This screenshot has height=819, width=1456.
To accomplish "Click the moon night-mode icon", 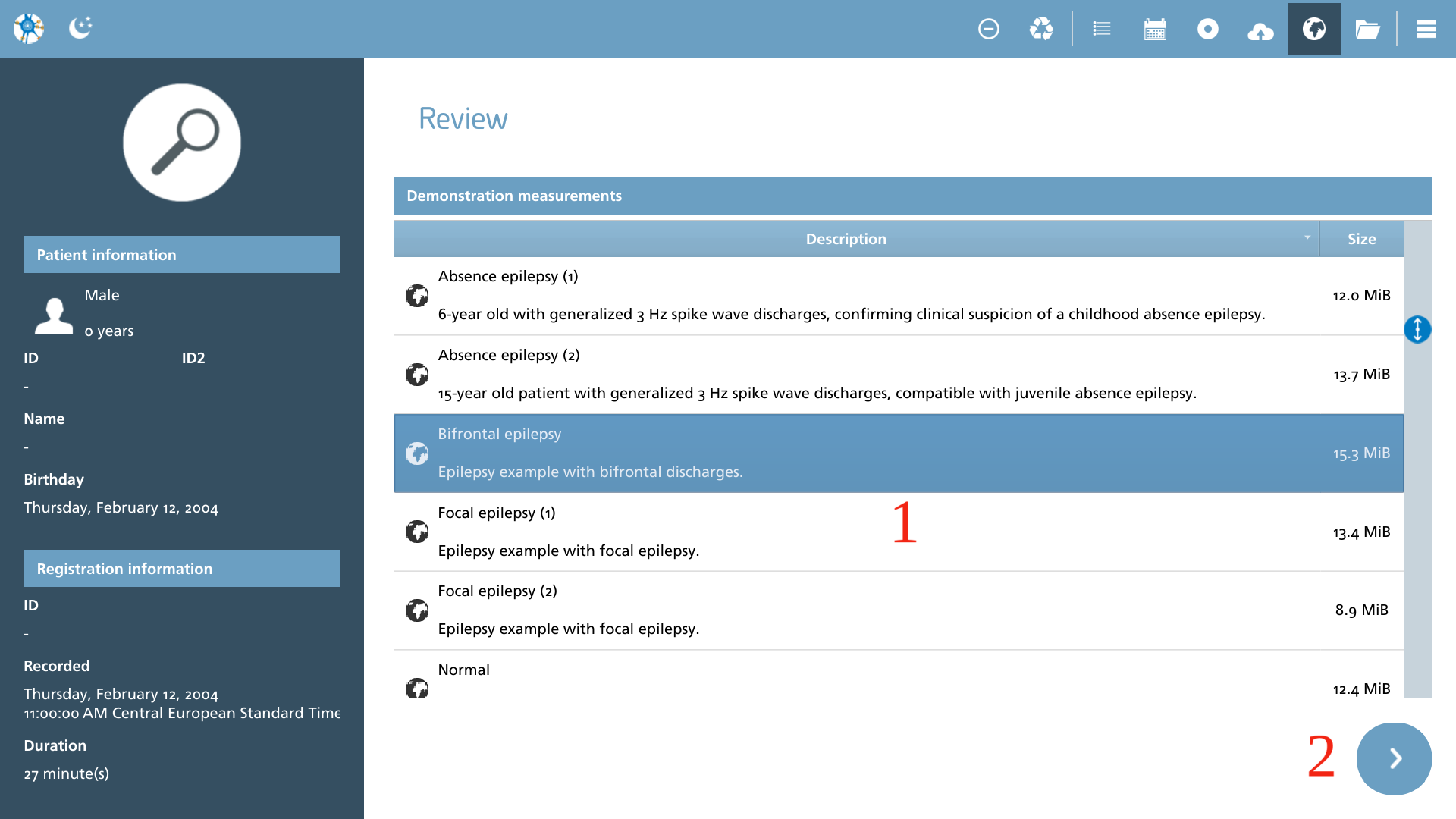I will tap(80, 28).
